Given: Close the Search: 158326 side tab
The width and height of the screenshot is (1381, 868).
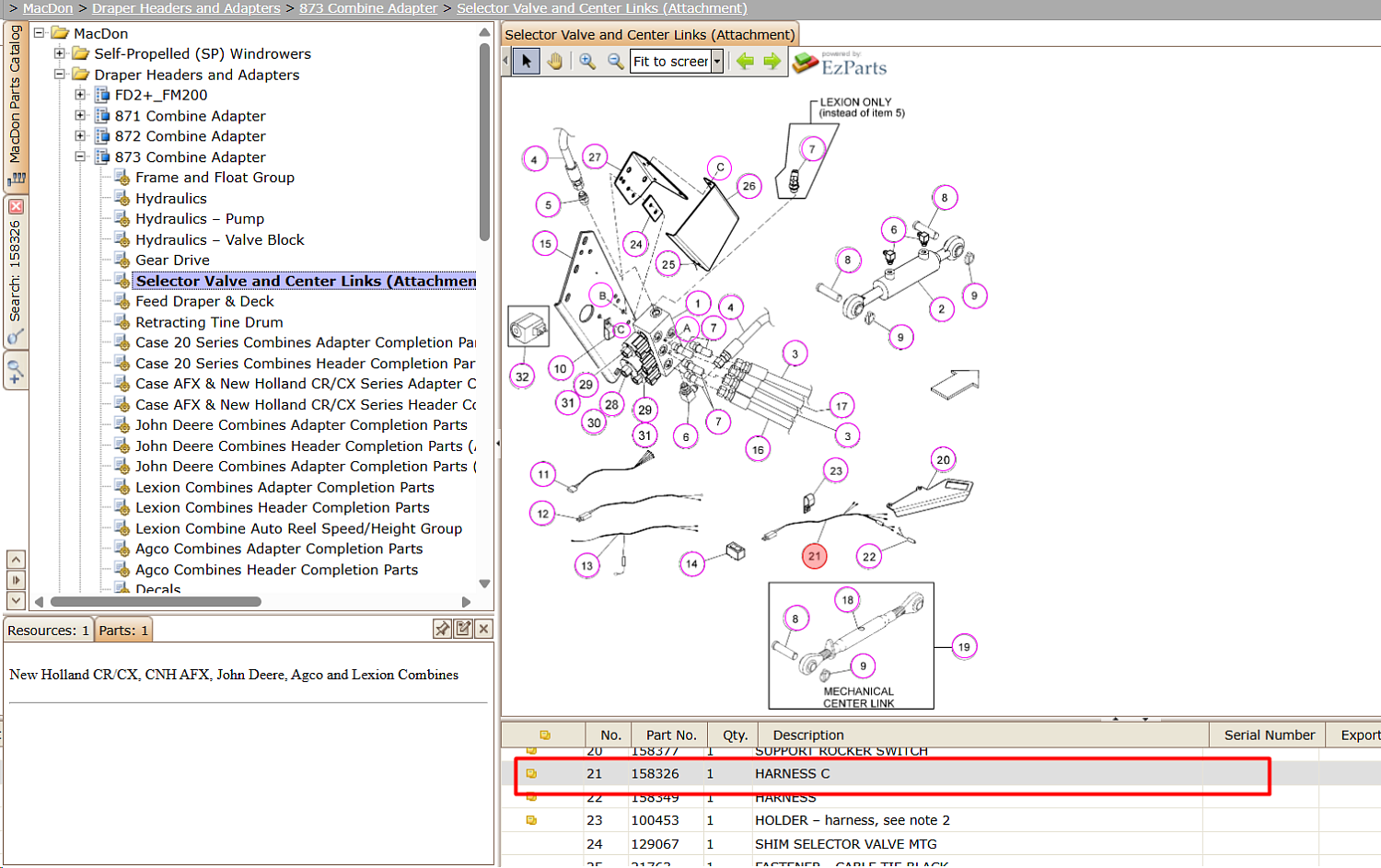Looking at the screenshot, I should [16, 207].
